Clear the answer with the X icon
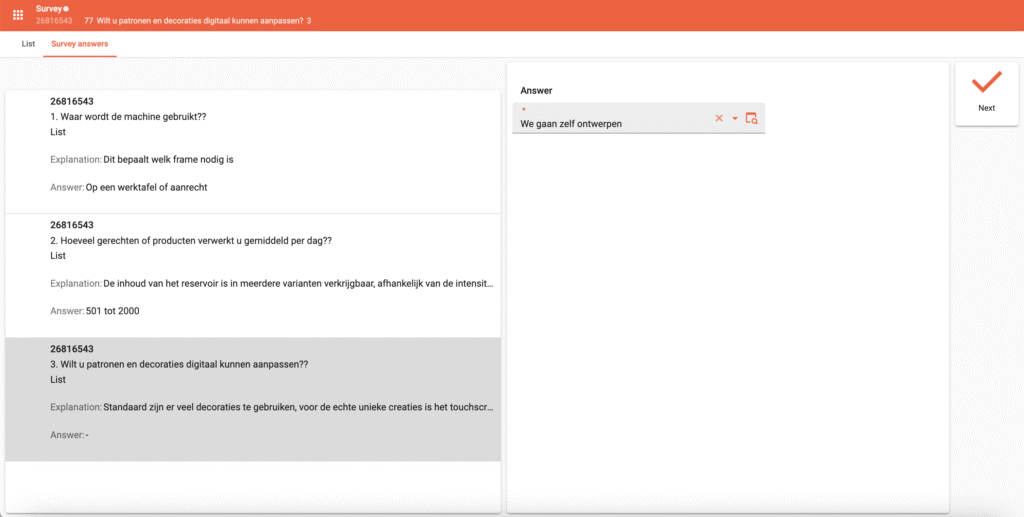The width and height of the screenshot is (1024, 517). pyautogui.click(x=718, y=119)
